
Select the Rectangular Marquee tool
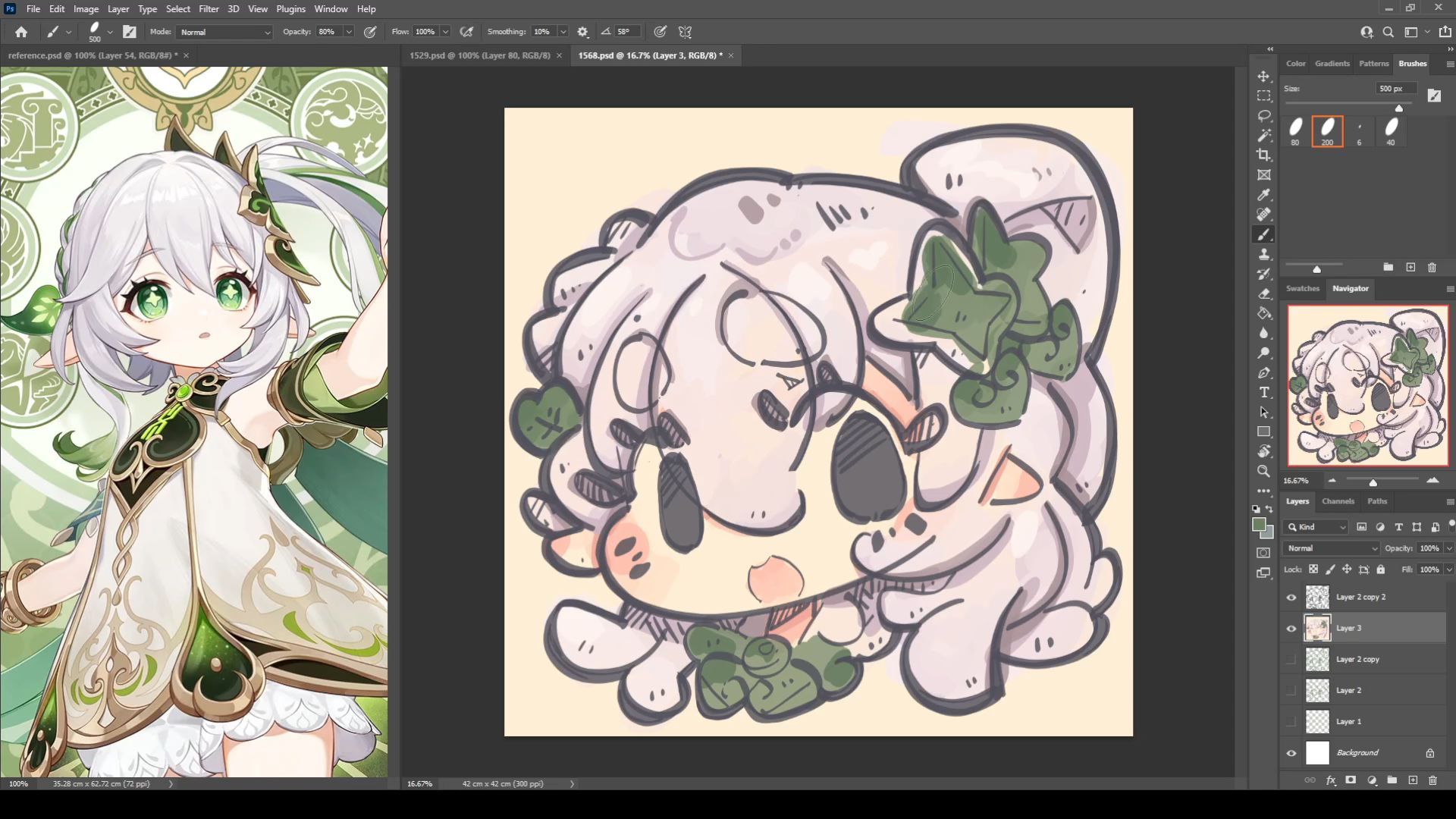(x=1264, y=96)
